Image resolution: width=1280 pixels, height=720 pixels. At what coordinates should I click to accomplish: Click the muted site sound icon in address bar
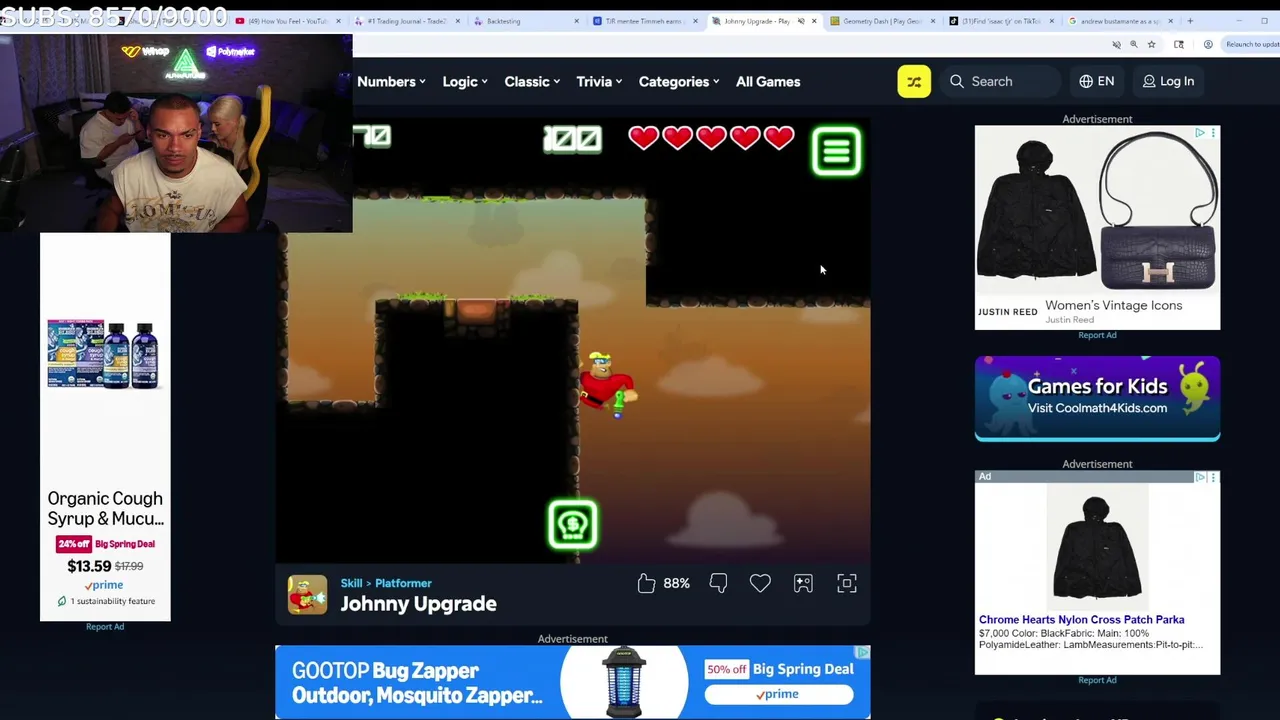coord(1116,44)
